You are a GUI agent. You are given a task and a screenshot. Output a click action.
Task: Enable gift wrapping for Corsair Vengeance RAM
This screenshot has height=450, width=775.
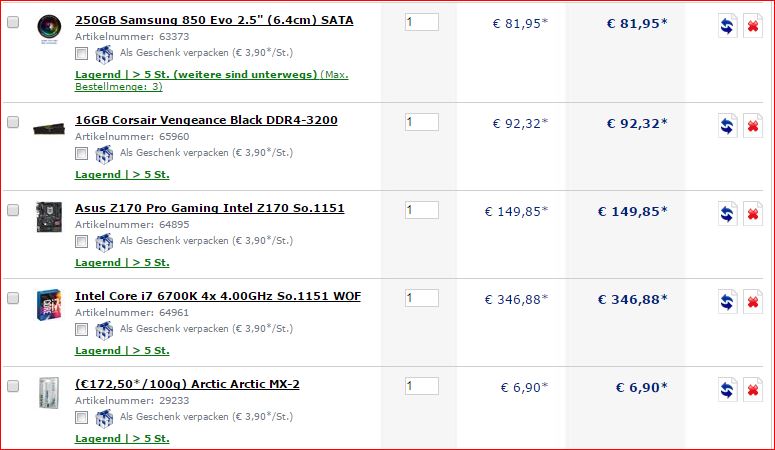pos(82,153)
